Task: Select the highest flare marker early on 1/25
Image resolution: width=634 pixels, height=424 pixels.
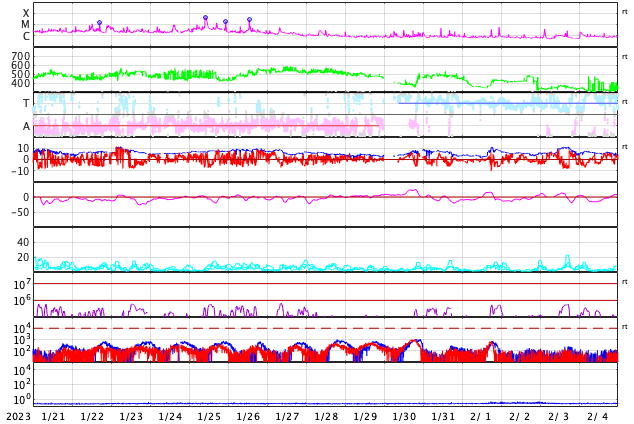Action: pos(205,18)
